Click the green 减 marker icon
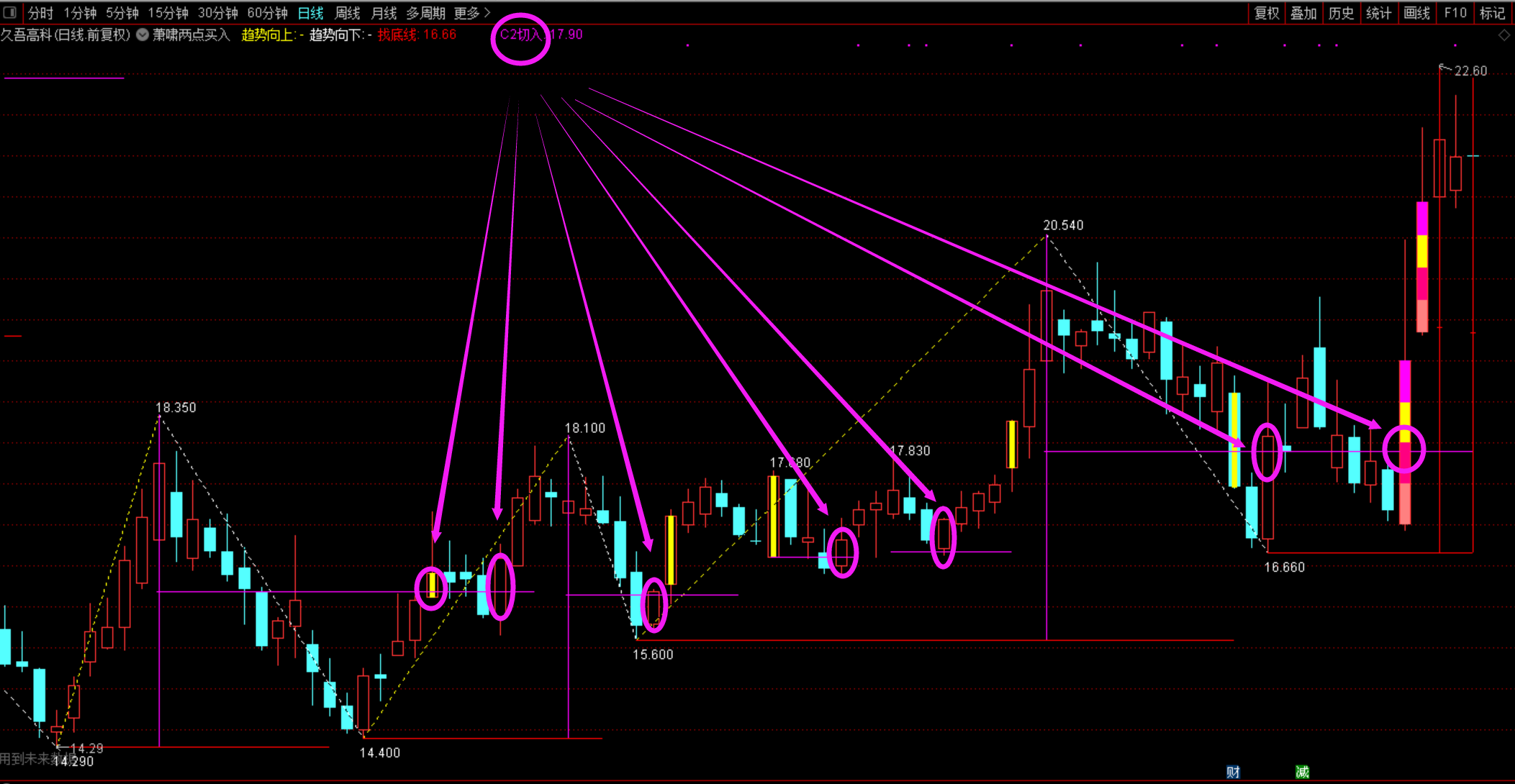 (x=1302, y=772)
